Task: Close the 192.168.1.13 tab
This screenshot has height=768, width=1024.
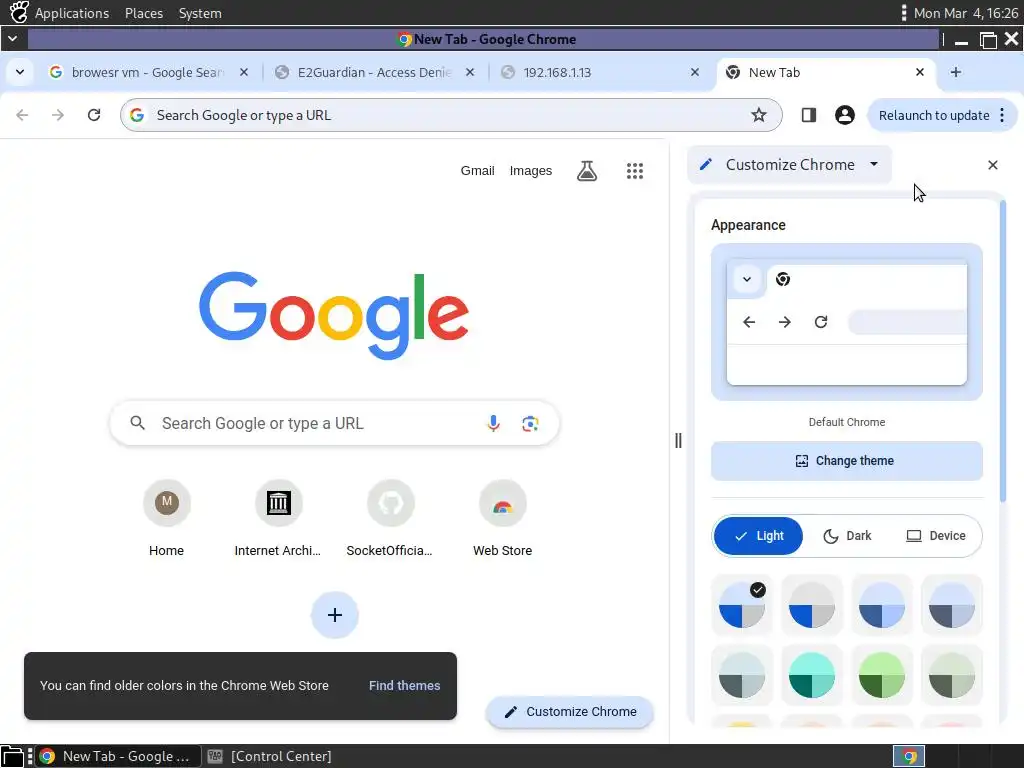Action: click(695, 72)
